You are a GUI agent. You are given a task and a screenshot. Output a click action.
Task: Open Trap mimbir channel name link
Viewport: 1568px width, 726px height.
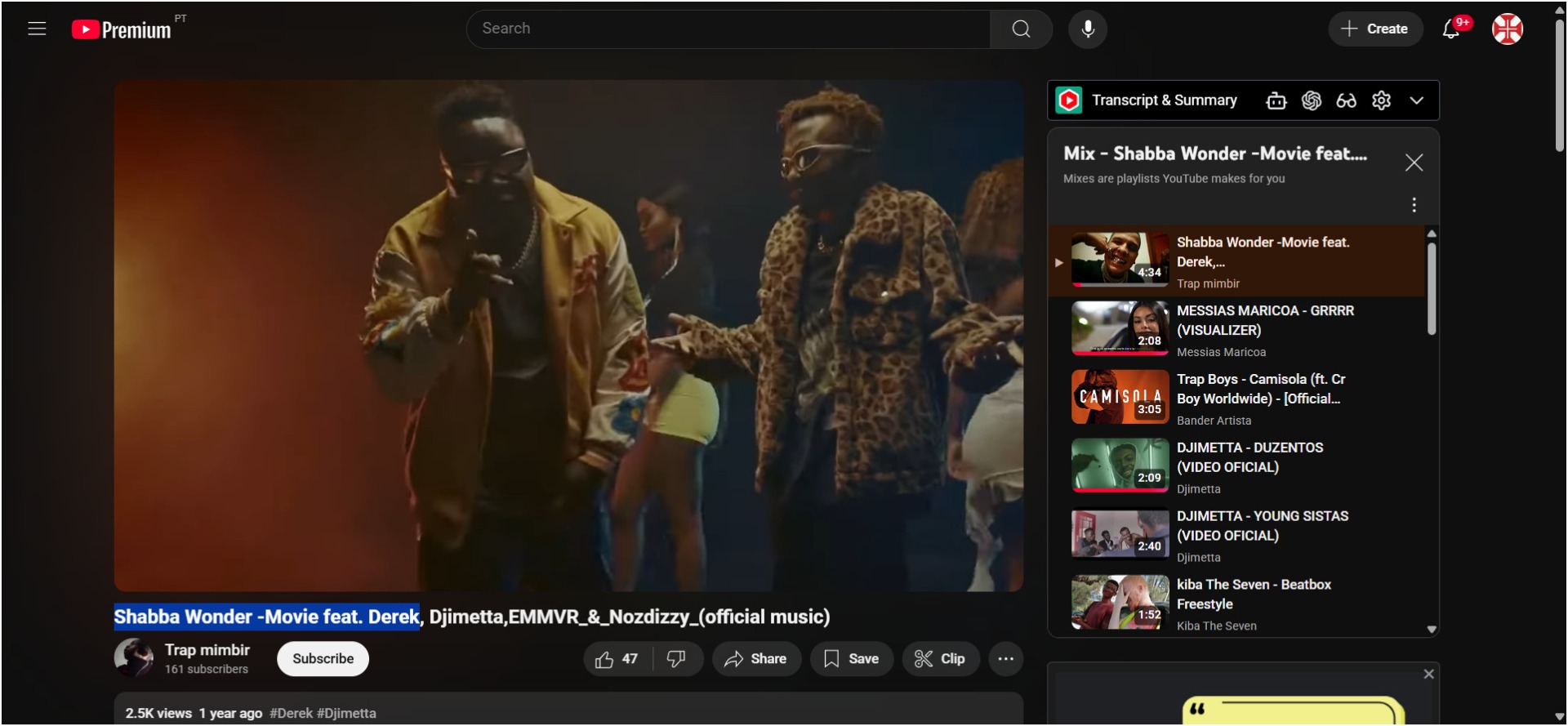point(207,650)
